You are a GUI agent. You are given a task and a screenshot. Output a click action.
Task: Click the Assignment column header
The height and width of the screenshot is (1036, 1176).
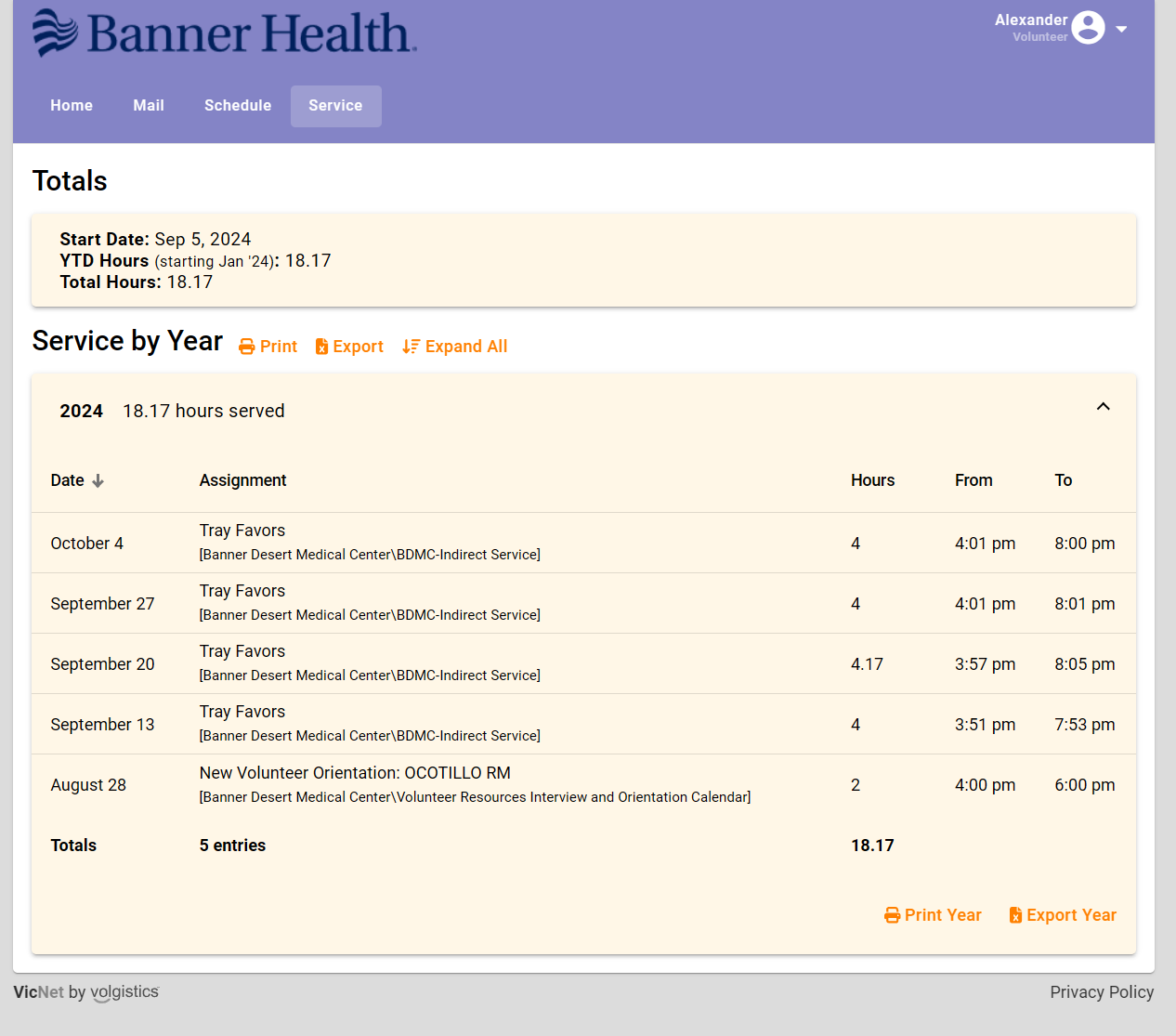[x=242, y=480]
